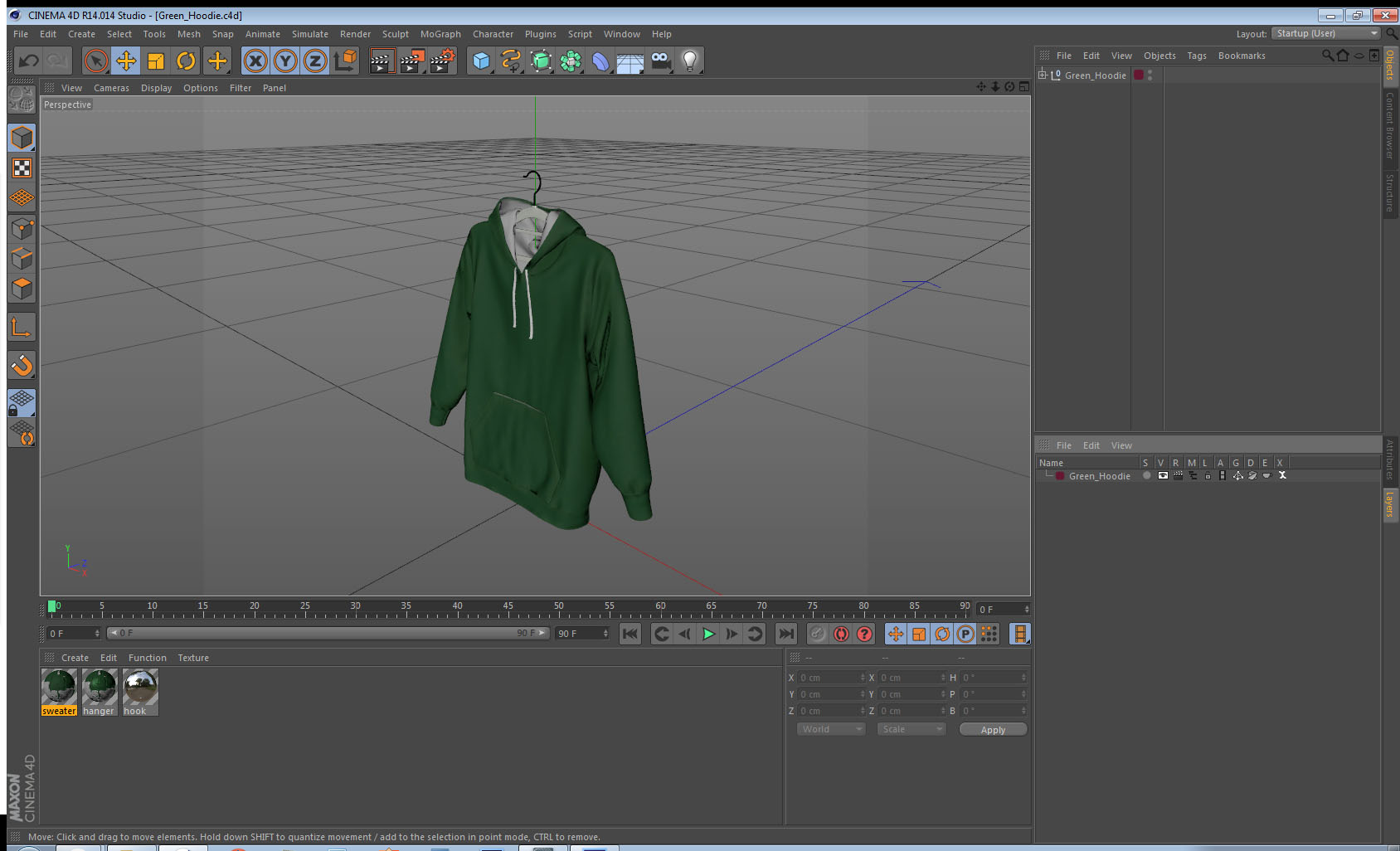Select the Live Selection tool
Viewport: 1400px width, 851px height.
96,61
